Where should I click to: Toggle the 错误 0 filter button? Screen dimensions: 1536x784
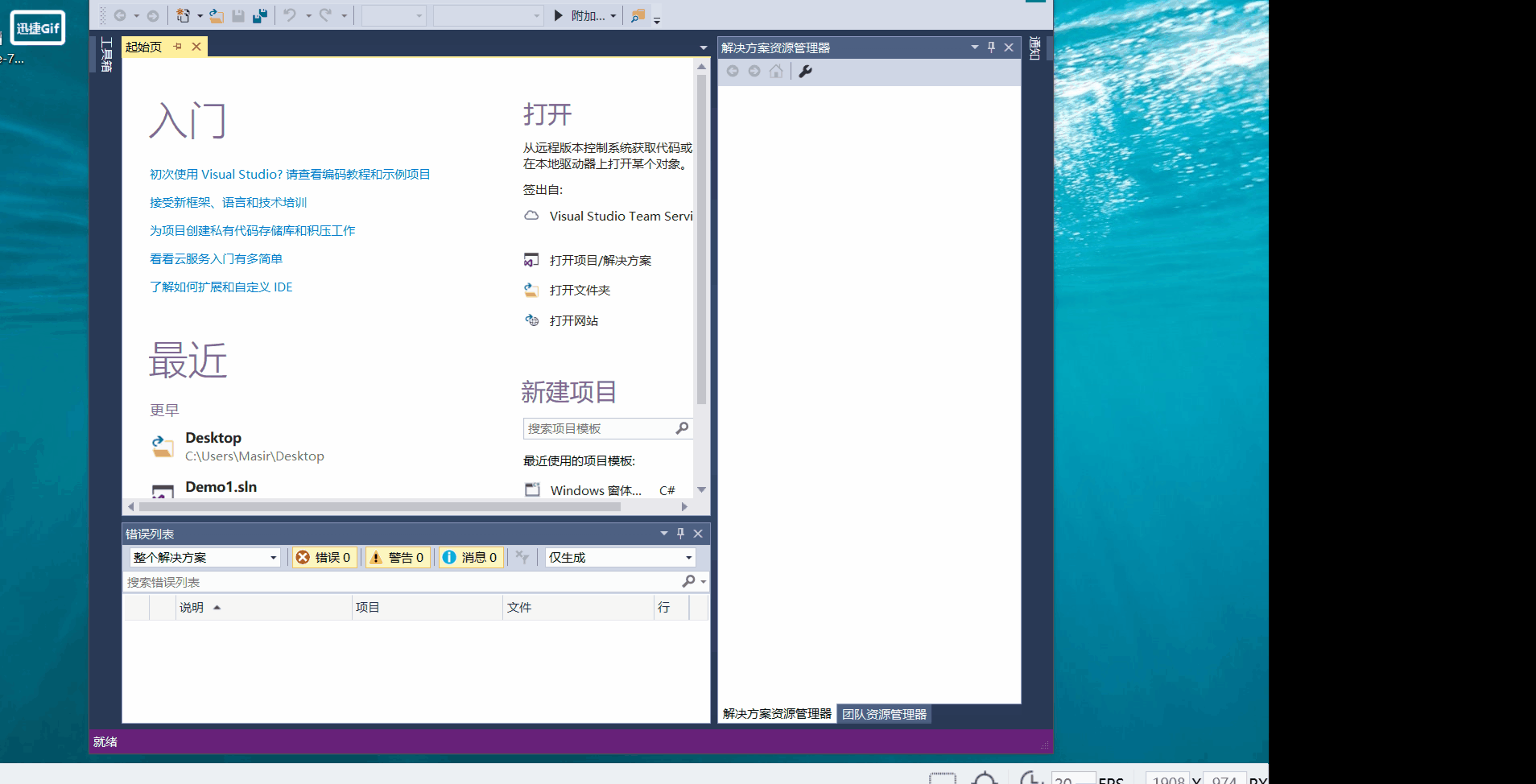[x=324, y=557]
